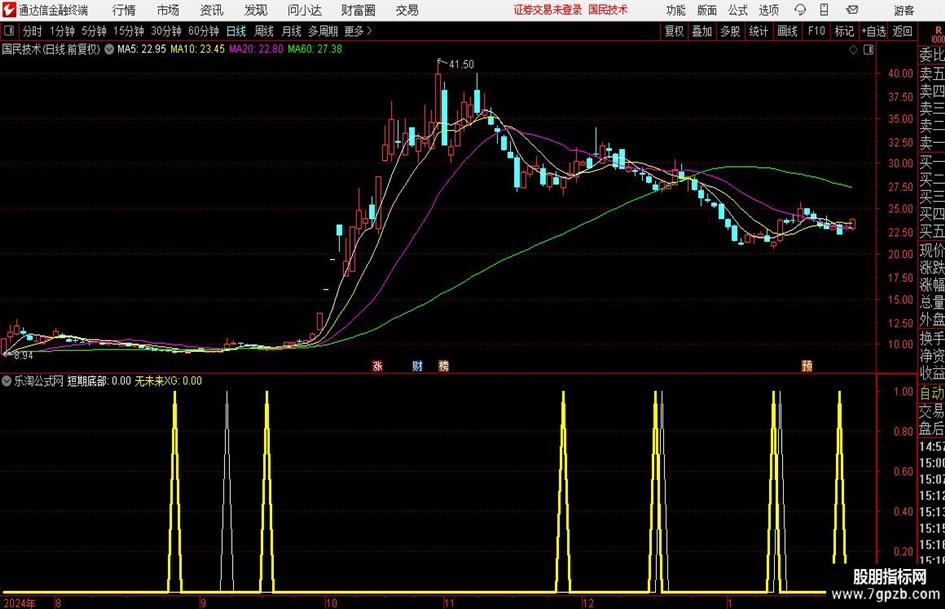Image resolution: width=945 pixels, height=609 pixels.
Task: Switch to the 15分钟 period tab
Action: tap(129, 31)
